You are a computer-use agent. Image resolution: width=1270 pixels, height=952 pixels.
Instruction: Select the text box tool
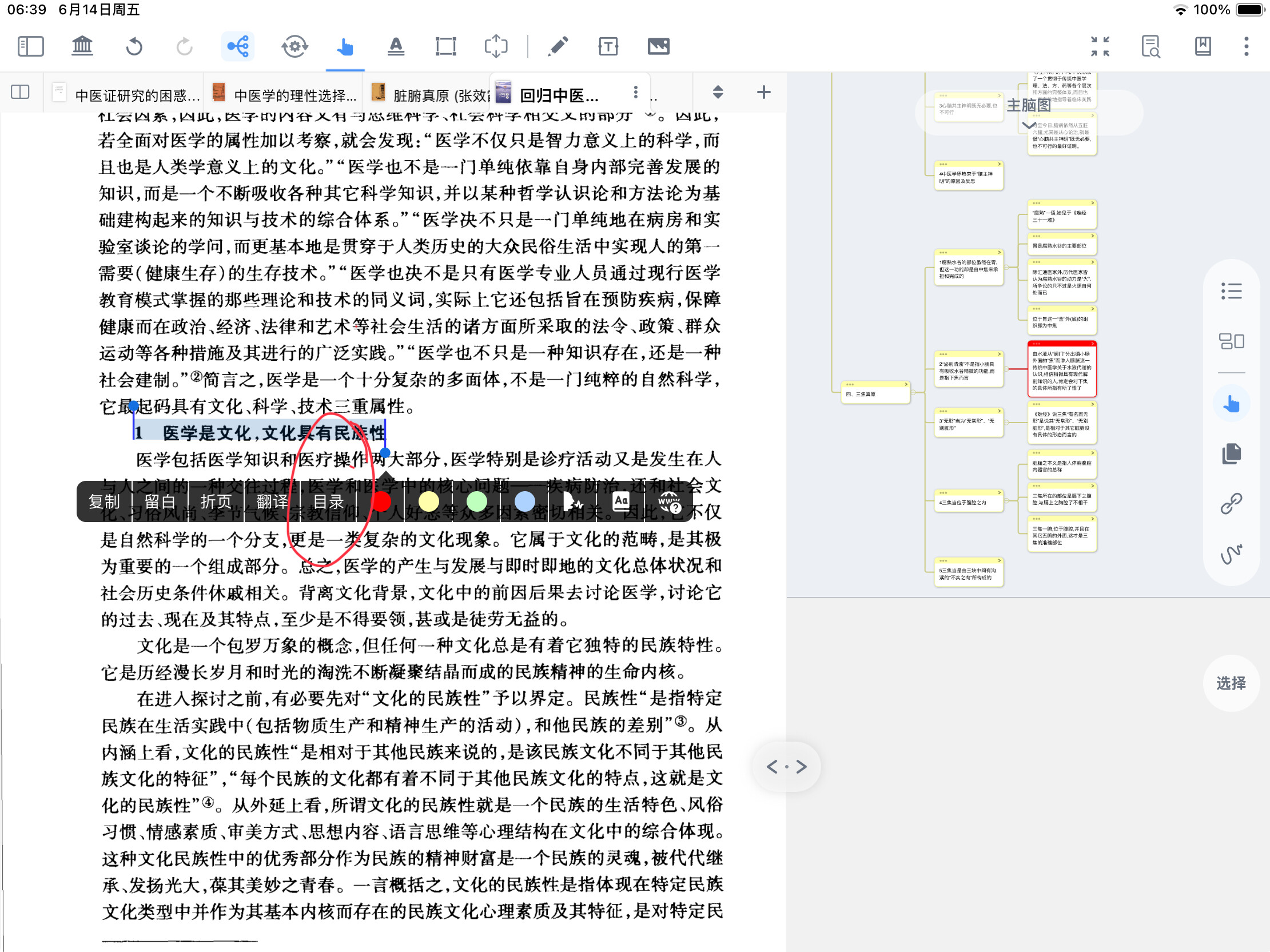608,46
